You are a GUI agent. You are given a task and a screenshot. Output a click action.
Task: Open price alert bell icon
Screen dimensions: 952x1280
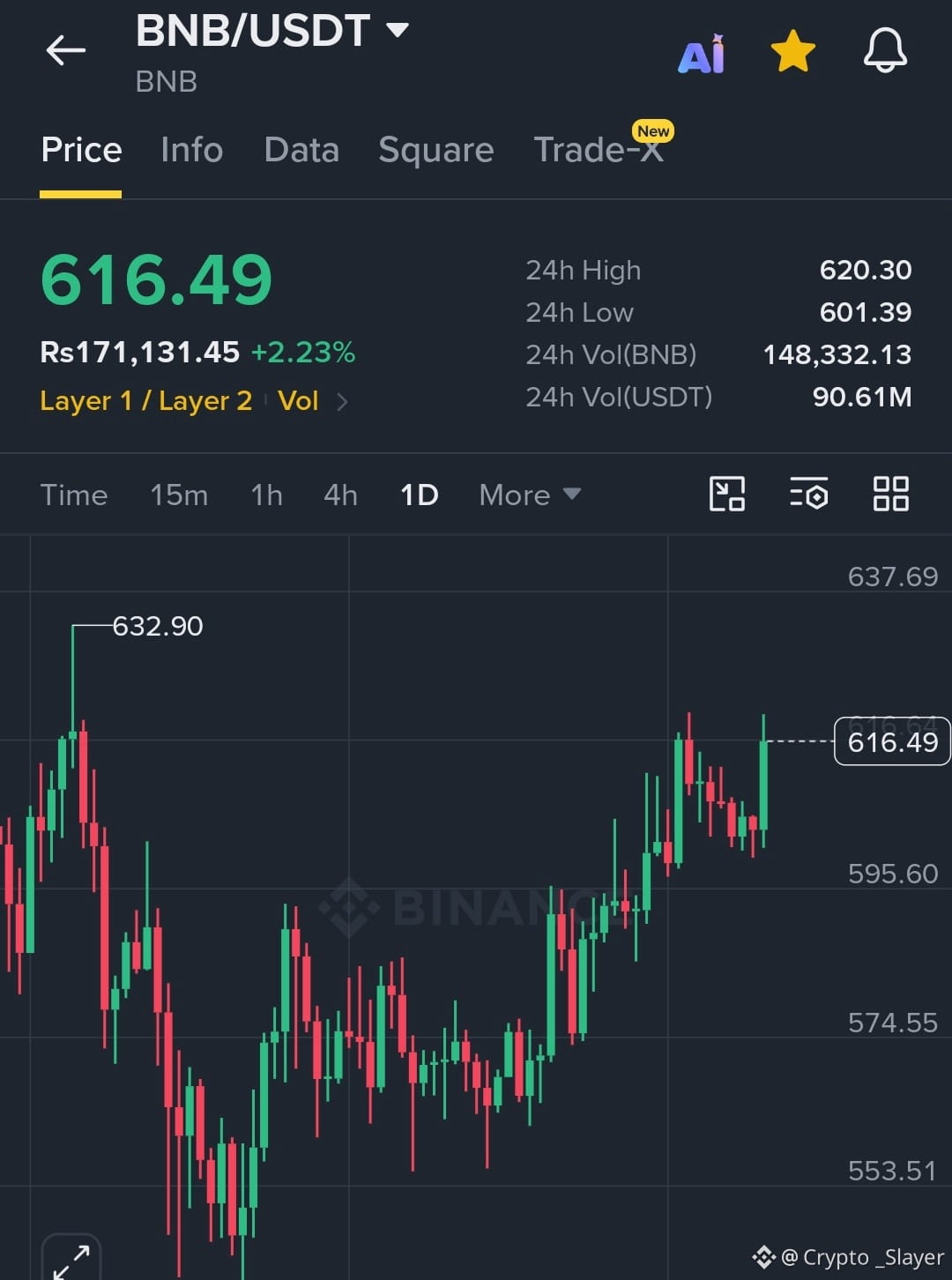click(885, 50)
